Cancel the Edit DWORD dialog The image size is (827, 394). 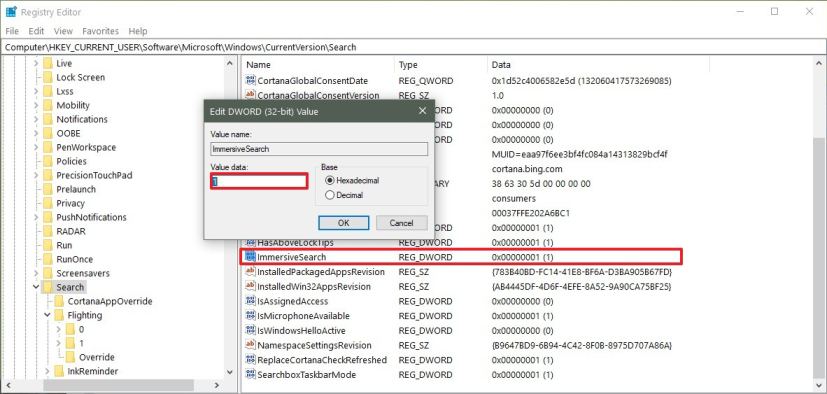click(x=401, y=223)
